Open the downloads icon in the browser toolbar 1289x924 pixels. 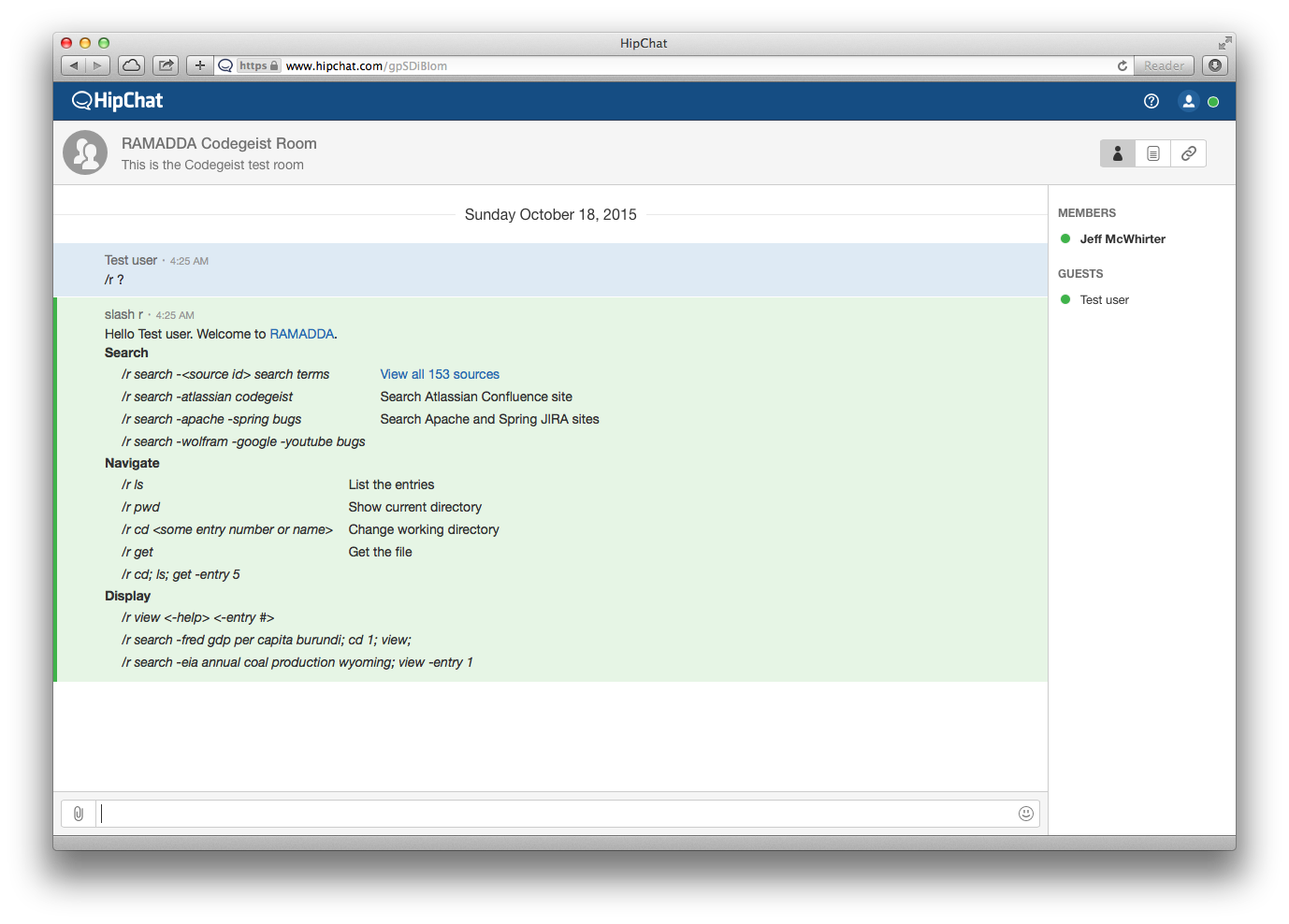(1215, 65)
